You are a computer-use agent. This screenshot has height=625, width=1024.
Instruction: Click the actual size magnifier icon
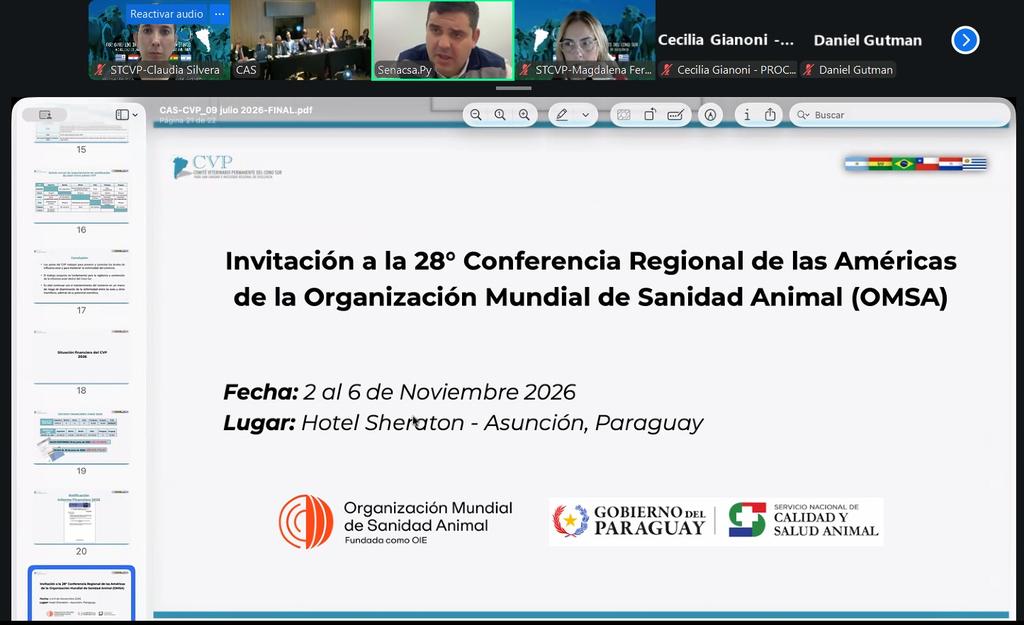click(x=500, y=115)
